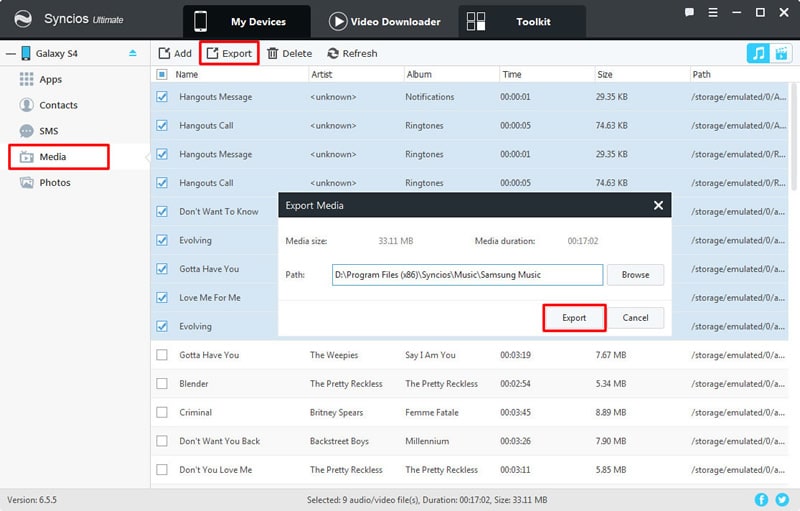Eject the Galaxy S4 device

[133, 53]
